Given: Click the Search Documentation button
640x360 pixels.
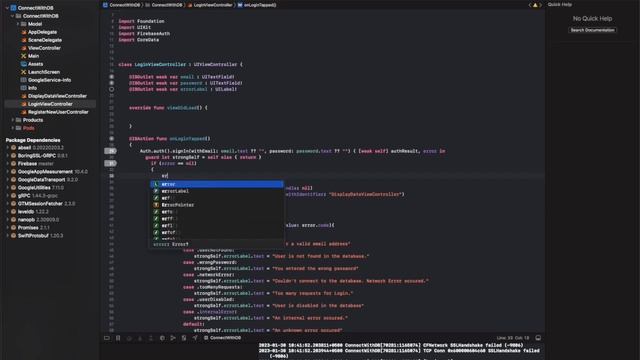Looking at the screenshot, I should click(x=592, y=30).
